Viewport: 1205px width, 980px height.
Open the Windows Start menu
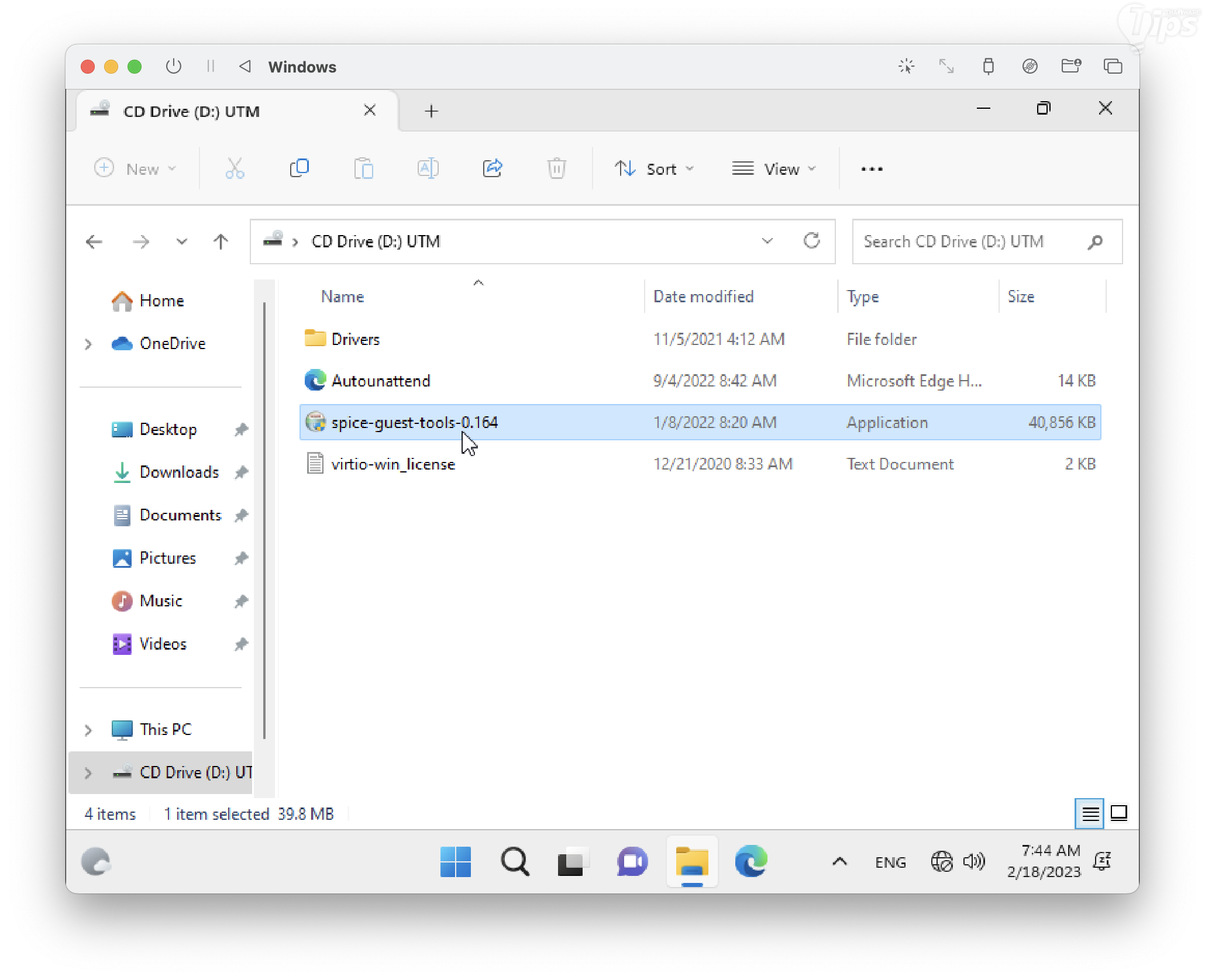(x=455, y=862)
